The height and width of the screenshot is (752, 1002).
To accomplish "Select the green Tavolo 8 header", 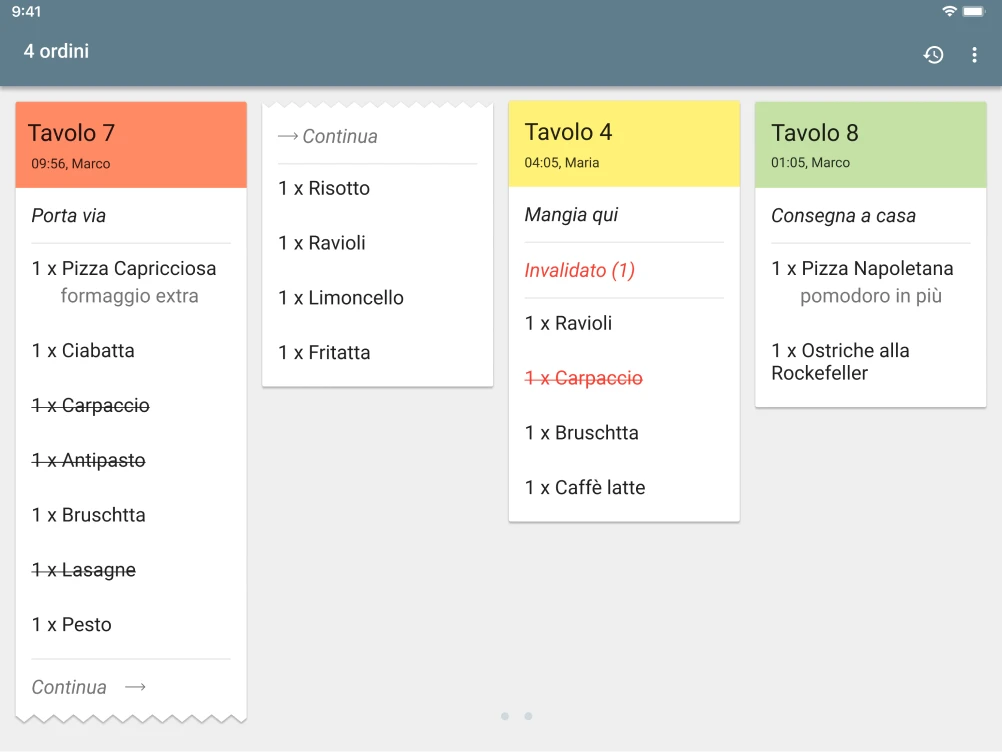I will 870,144.
